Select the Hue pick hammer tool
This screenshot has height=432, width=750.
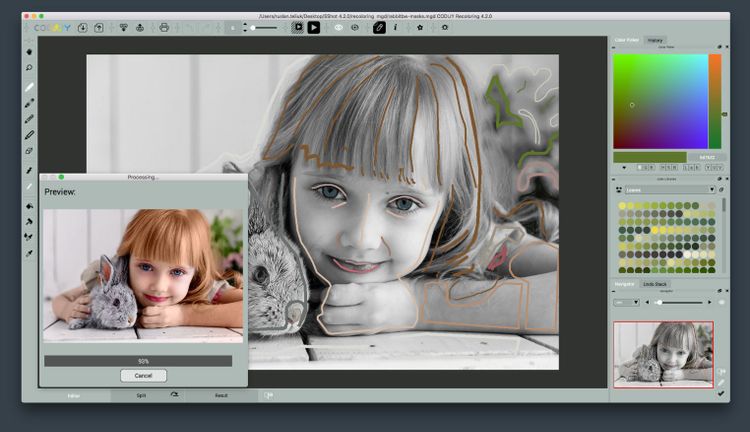pos(29,222)
